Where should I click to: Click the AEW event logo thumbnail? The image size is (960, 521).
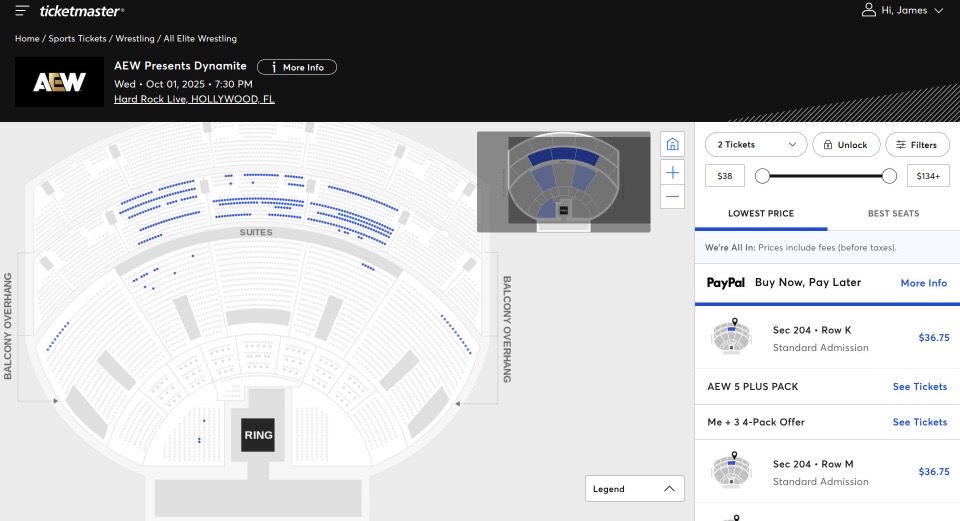tap(59, 82)
